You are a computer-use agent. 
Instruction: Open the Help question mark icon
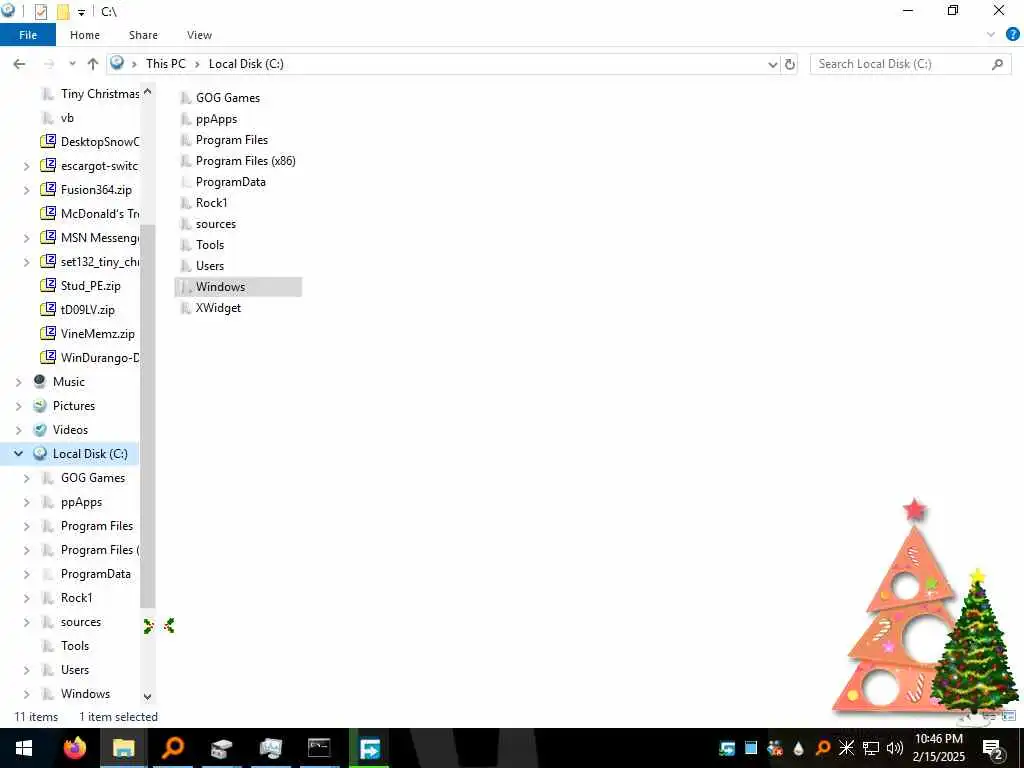[1012, 35]
